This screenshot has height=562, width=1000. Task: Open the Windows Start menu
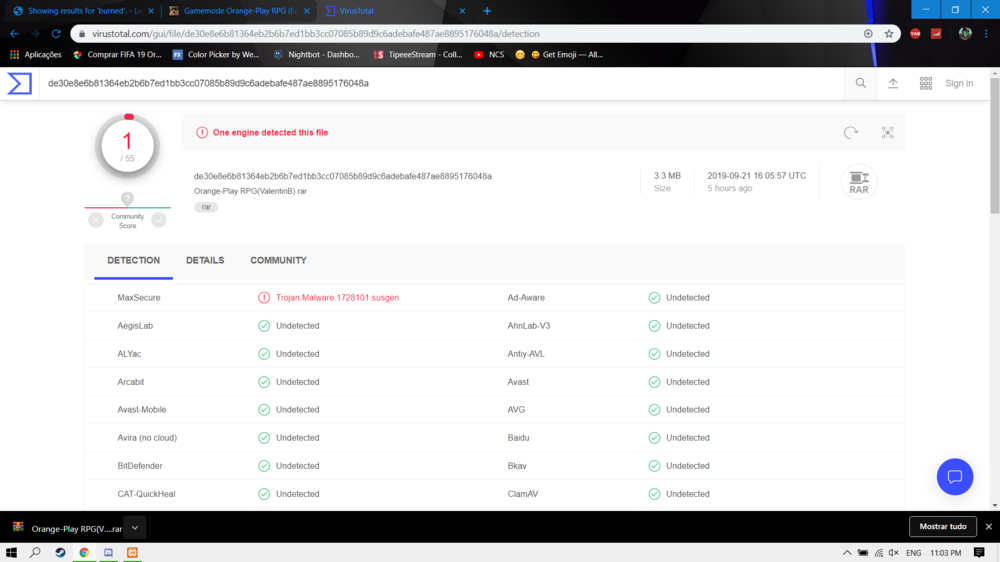click(11, 552)
